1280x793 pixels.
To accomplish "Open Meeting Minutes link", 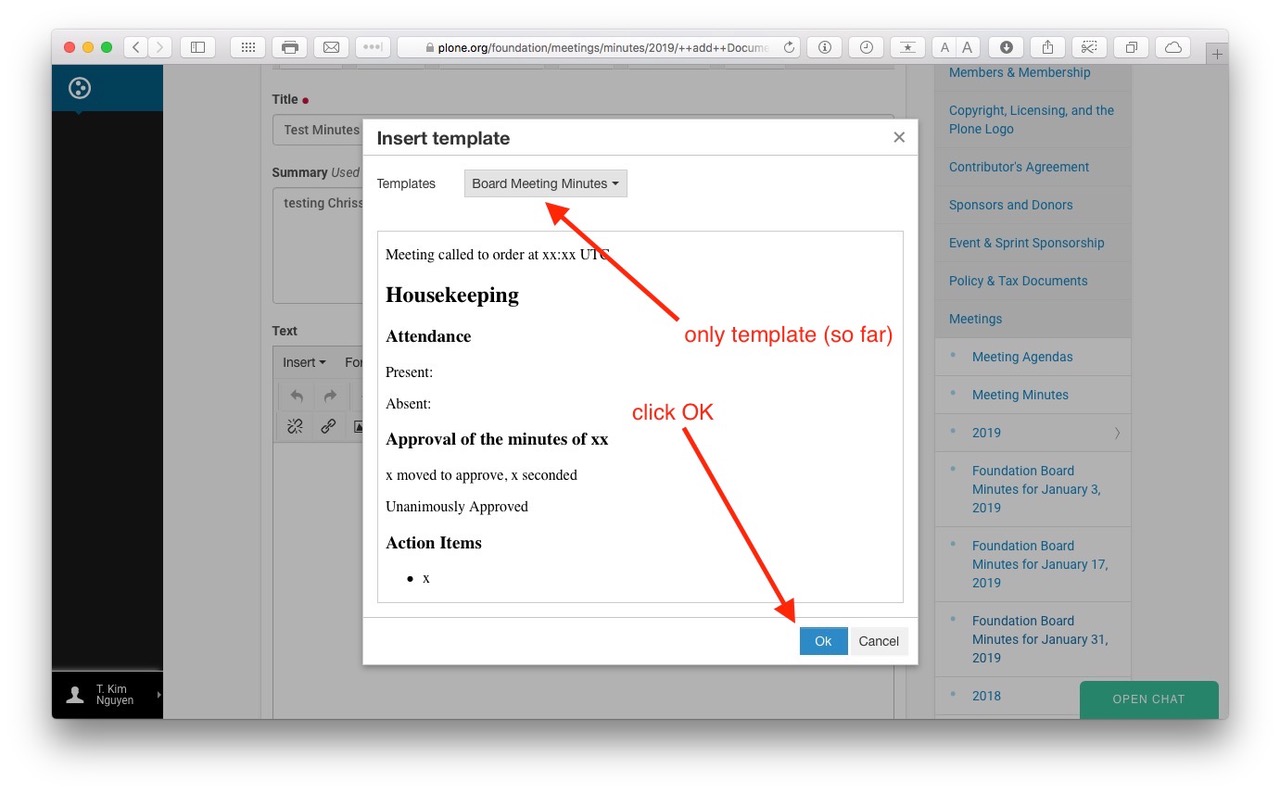I will (1020, 395).
